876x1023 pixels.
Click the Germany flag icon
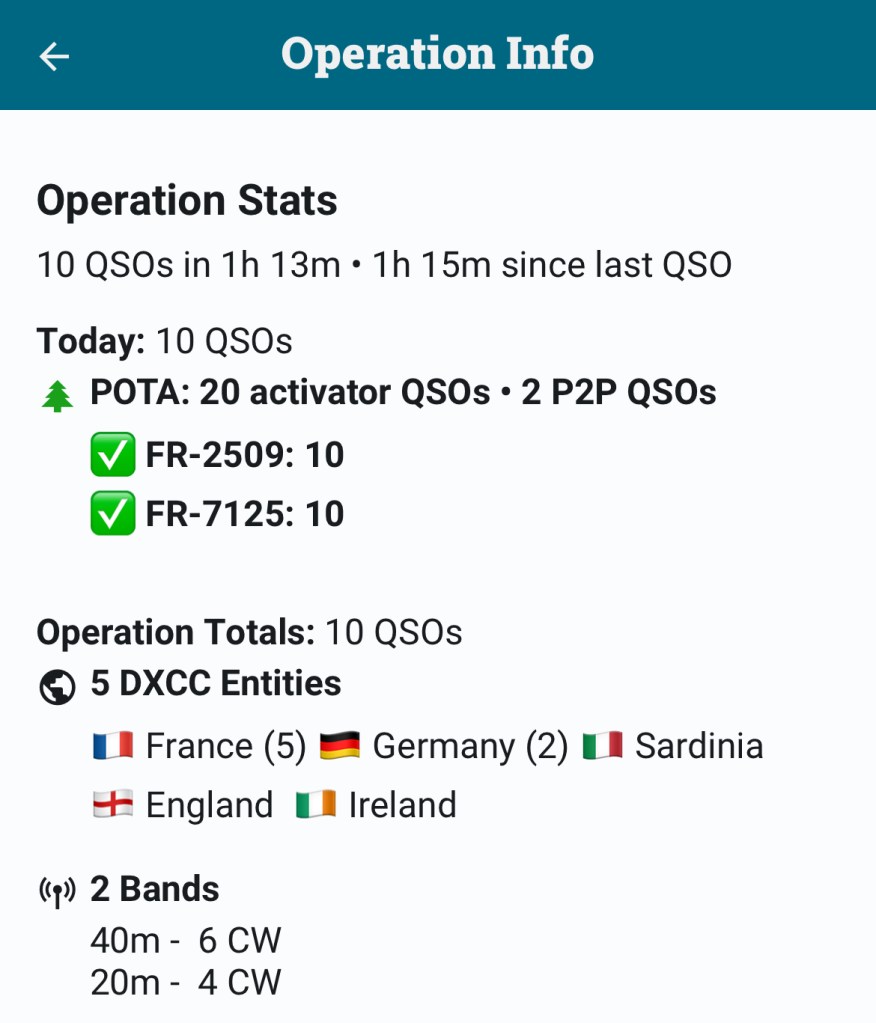click(x=340, y=746)
